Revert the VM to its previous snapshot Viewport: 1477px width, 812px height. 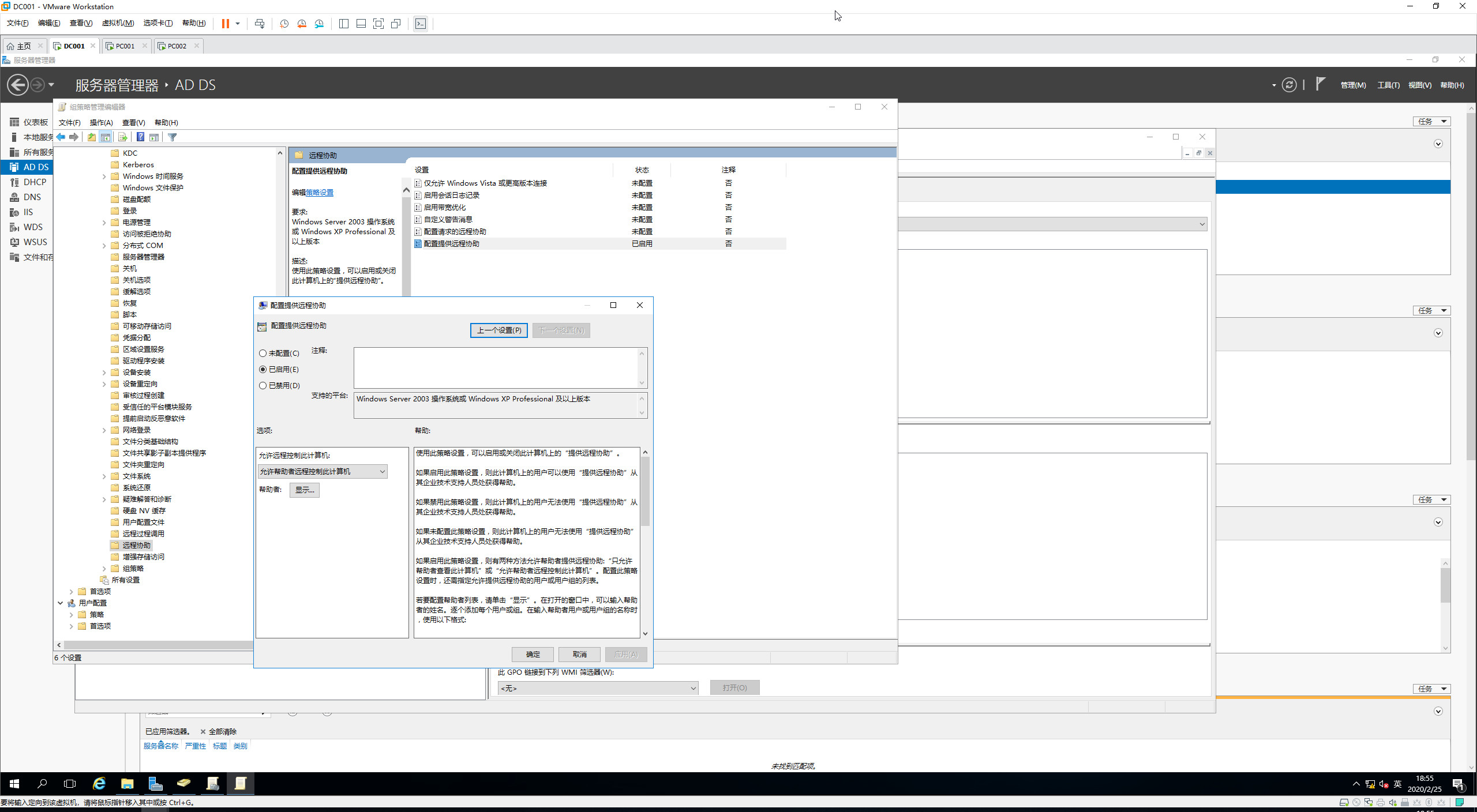(302, 24)
